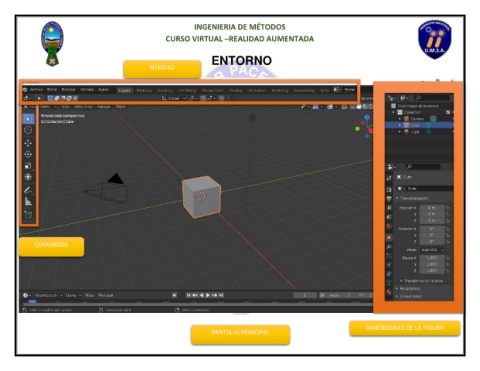Select the Scale tool in the left toolbar
This screenshot has width=480, height=371.
[x=28, y=166]
